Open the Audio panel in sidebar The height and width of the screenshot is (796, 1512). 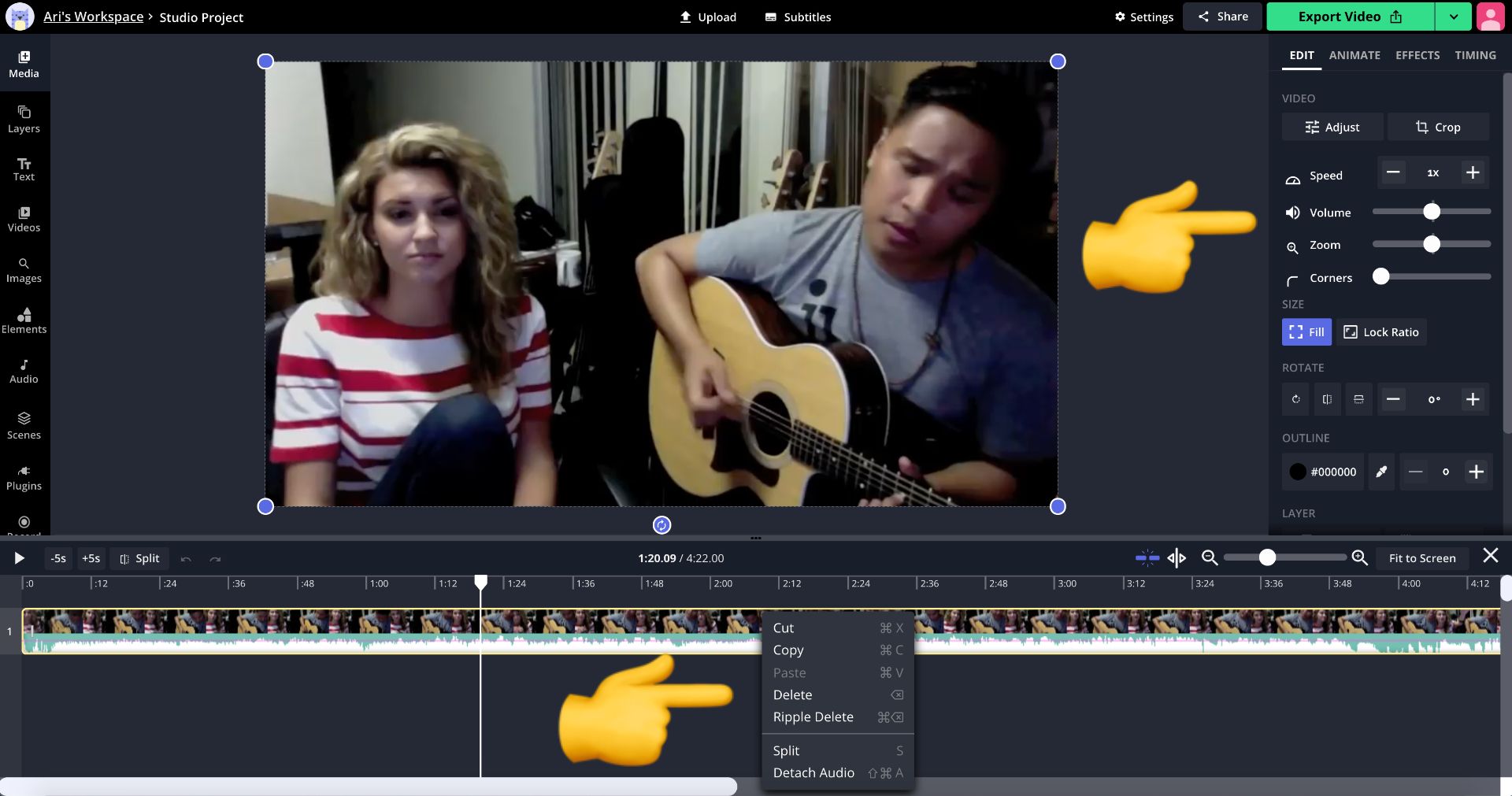(24, 371)
